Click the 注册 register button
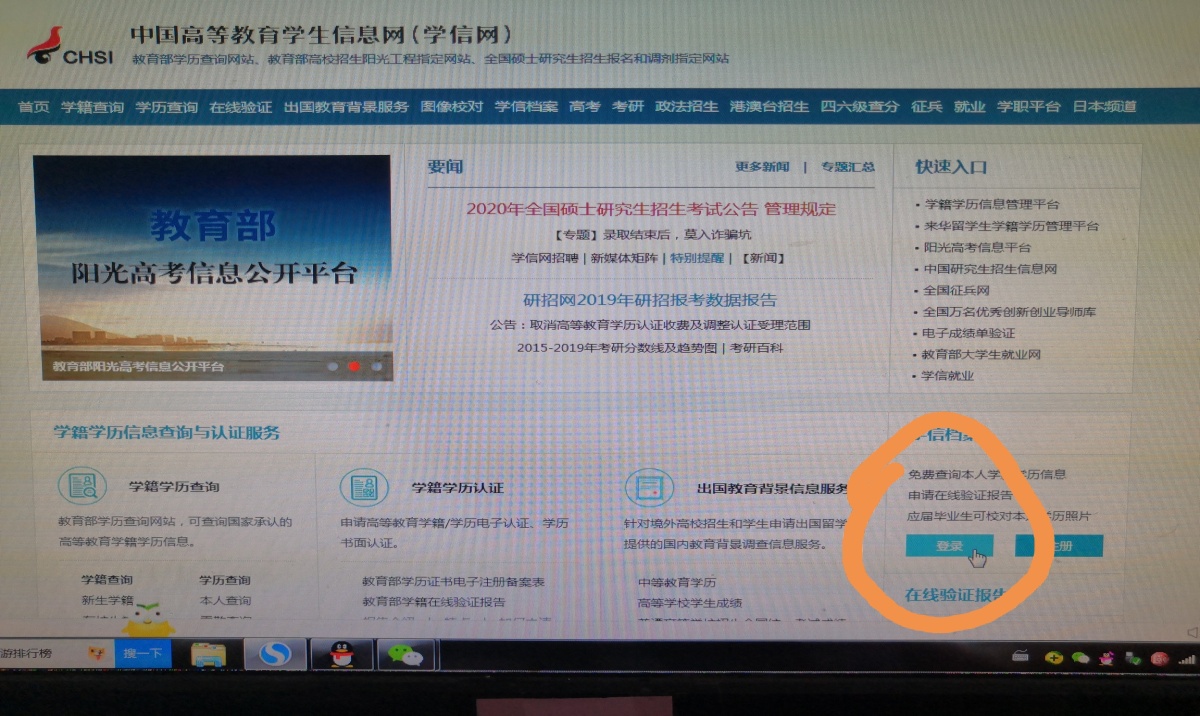Image resolution: width=1200 pixels, height=716 pixels. pos(1059,546)
